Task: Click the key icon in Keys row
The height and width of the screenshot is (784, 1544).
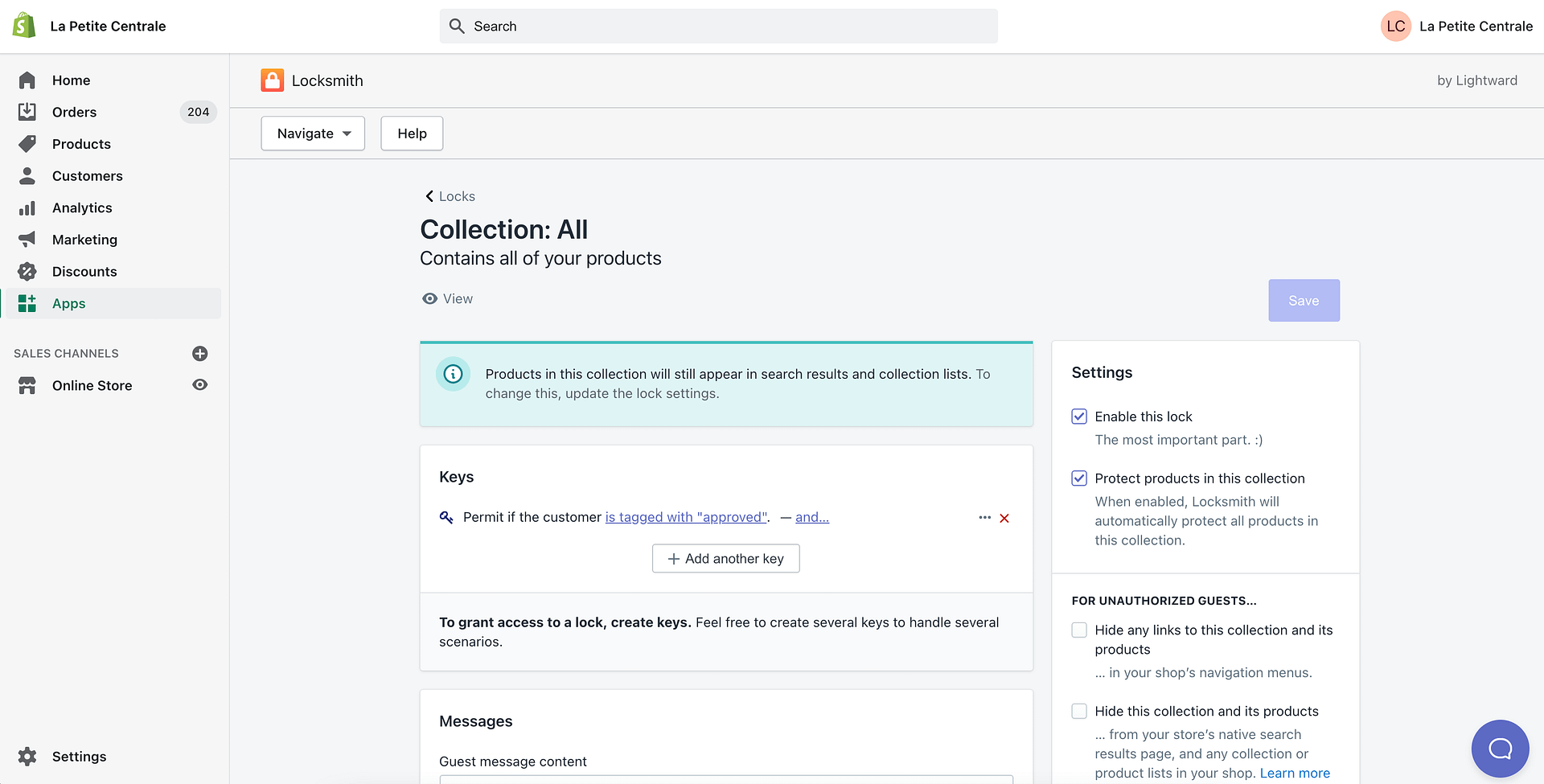Action: click(446, 517)
